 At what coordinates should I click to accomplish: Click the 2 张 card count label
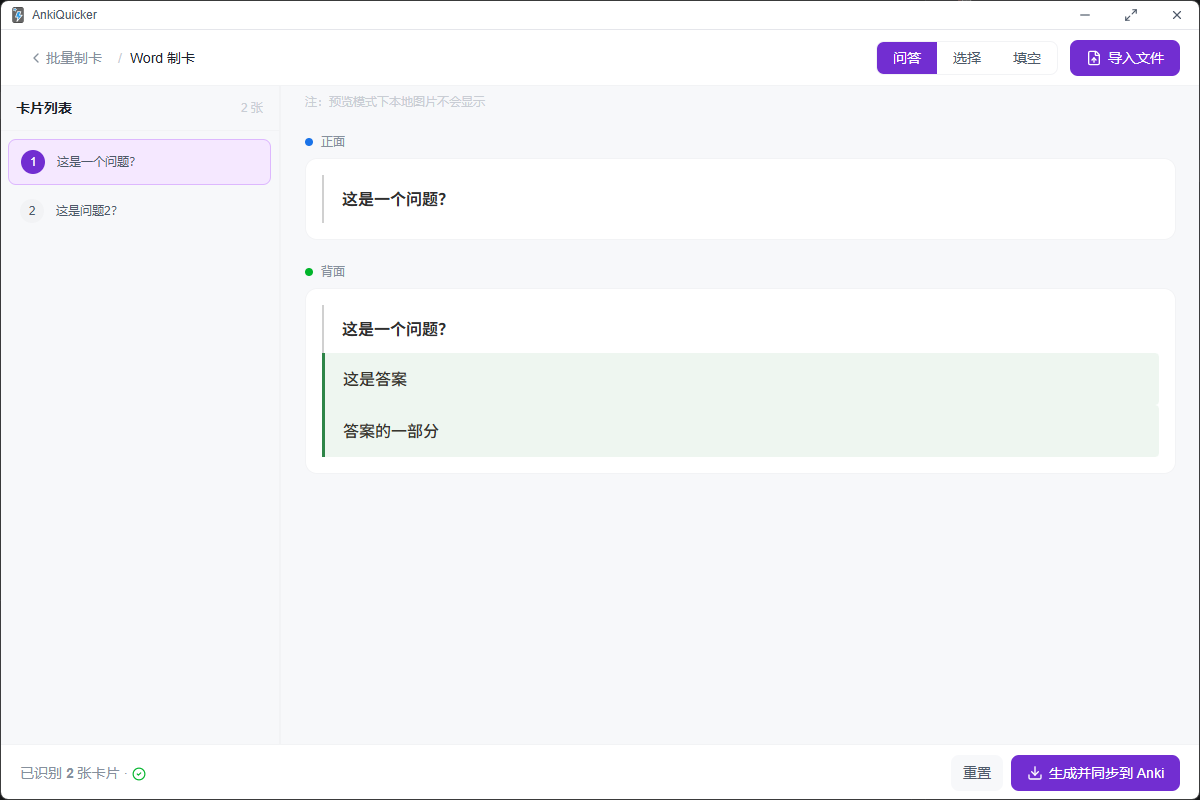click(x=252, y=108)
